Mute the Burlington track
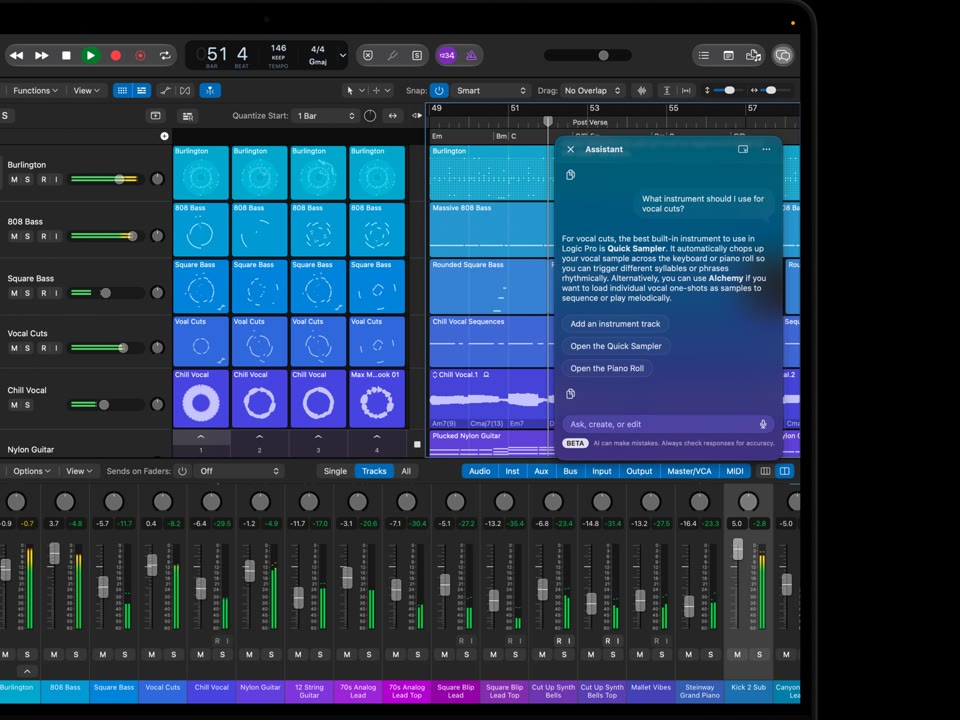Image resolution: width=960 pixels, height=720 pixels. 14,179
